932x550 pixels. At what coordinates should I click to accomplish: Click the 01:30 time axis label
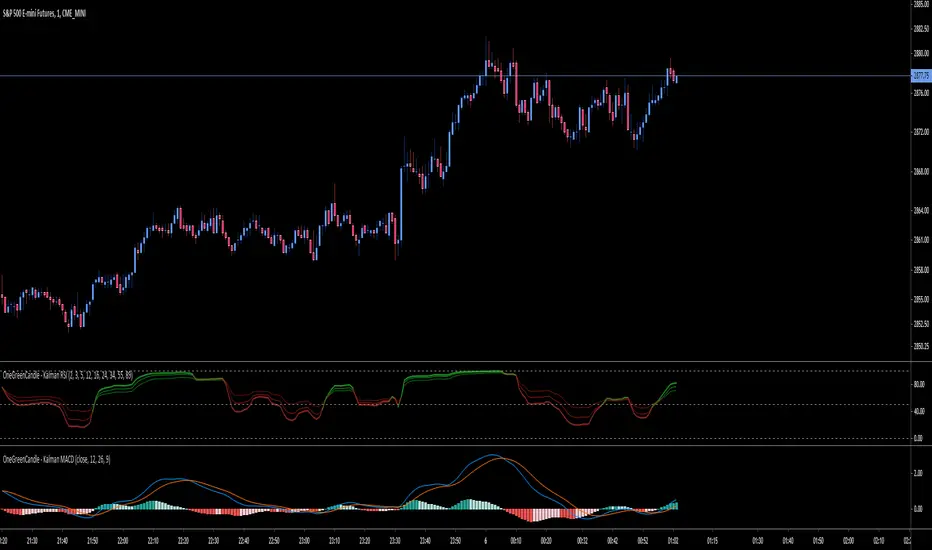tap(758, 541)
